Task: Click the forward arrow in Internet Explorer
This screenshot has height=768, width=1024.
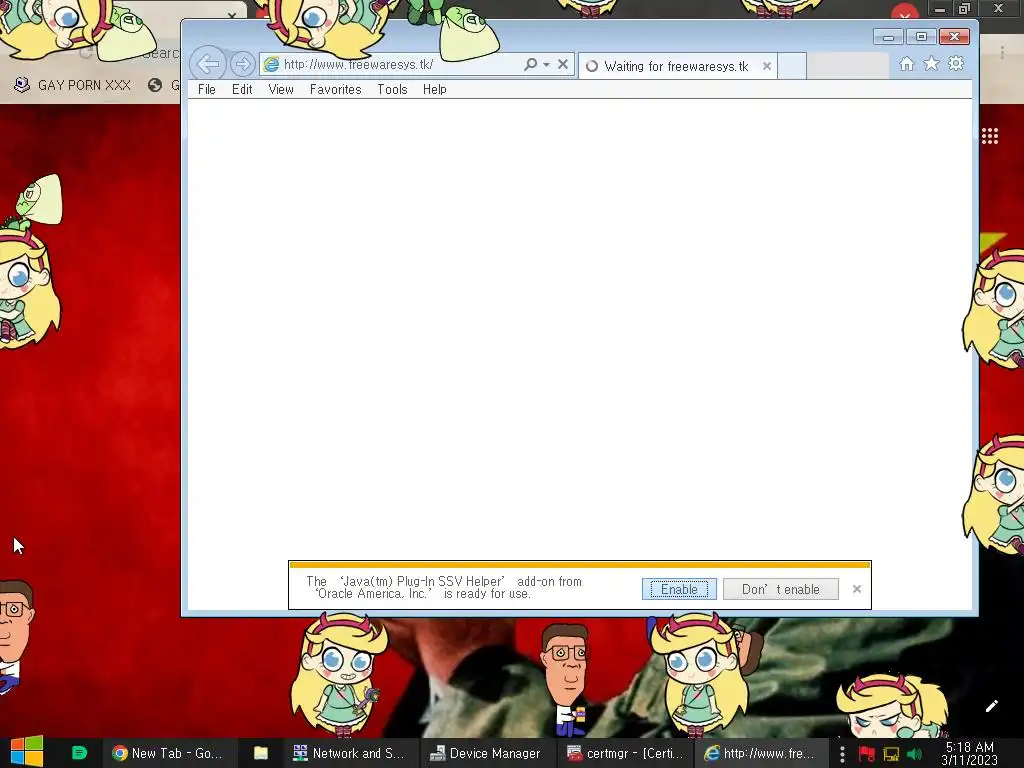Action: (x=242, y=64)
